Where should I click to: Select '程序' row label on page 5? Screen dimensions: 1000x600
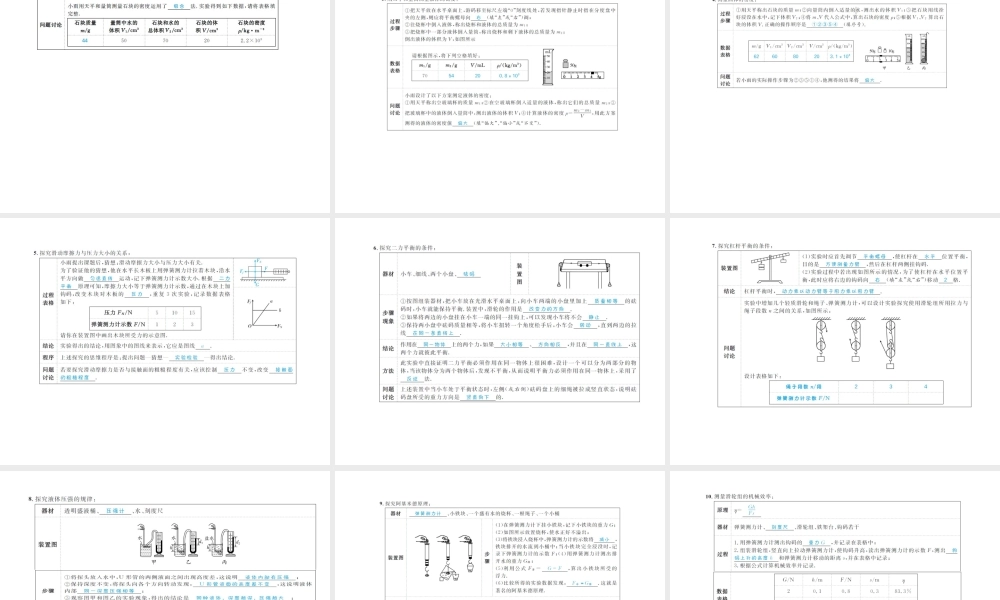click(48, 358)
